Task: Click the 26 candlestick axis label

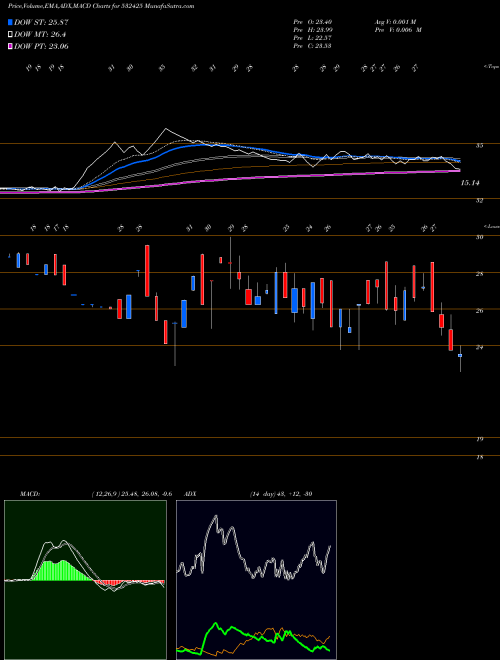Action: [479, 311]
